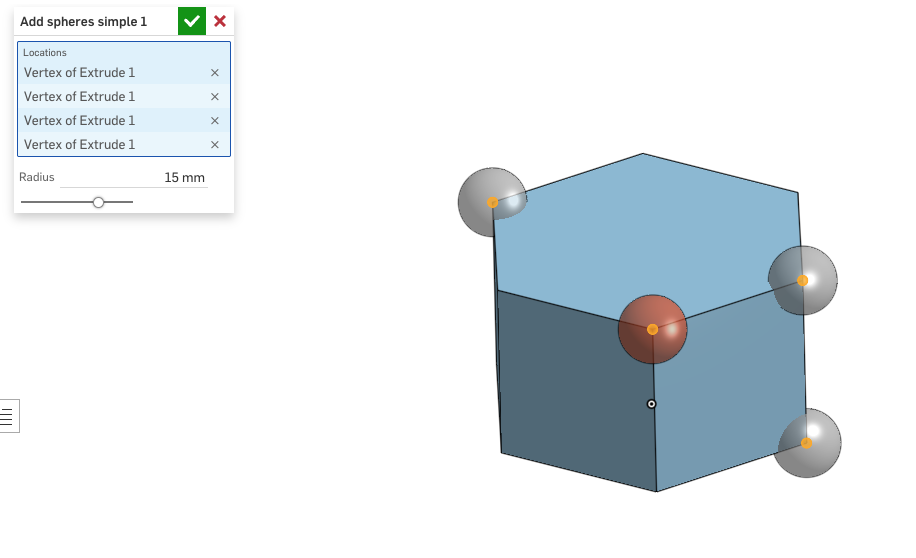Confirm the Add spheres feature with green checkmark

pyautogui.click(x=192, y=22)
